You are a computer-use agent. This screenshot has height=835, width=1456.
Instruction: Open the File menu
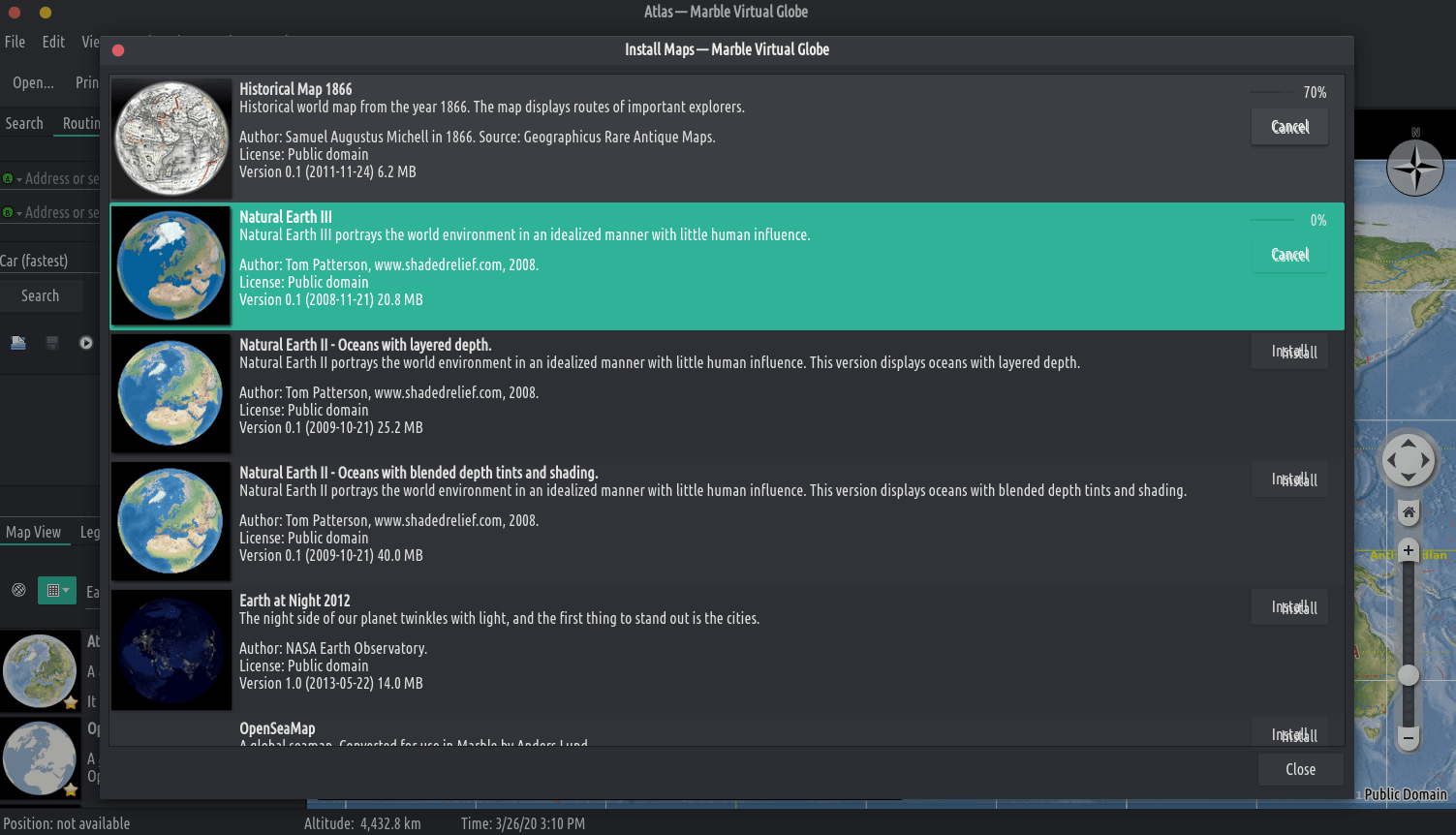tap(15, 42)
